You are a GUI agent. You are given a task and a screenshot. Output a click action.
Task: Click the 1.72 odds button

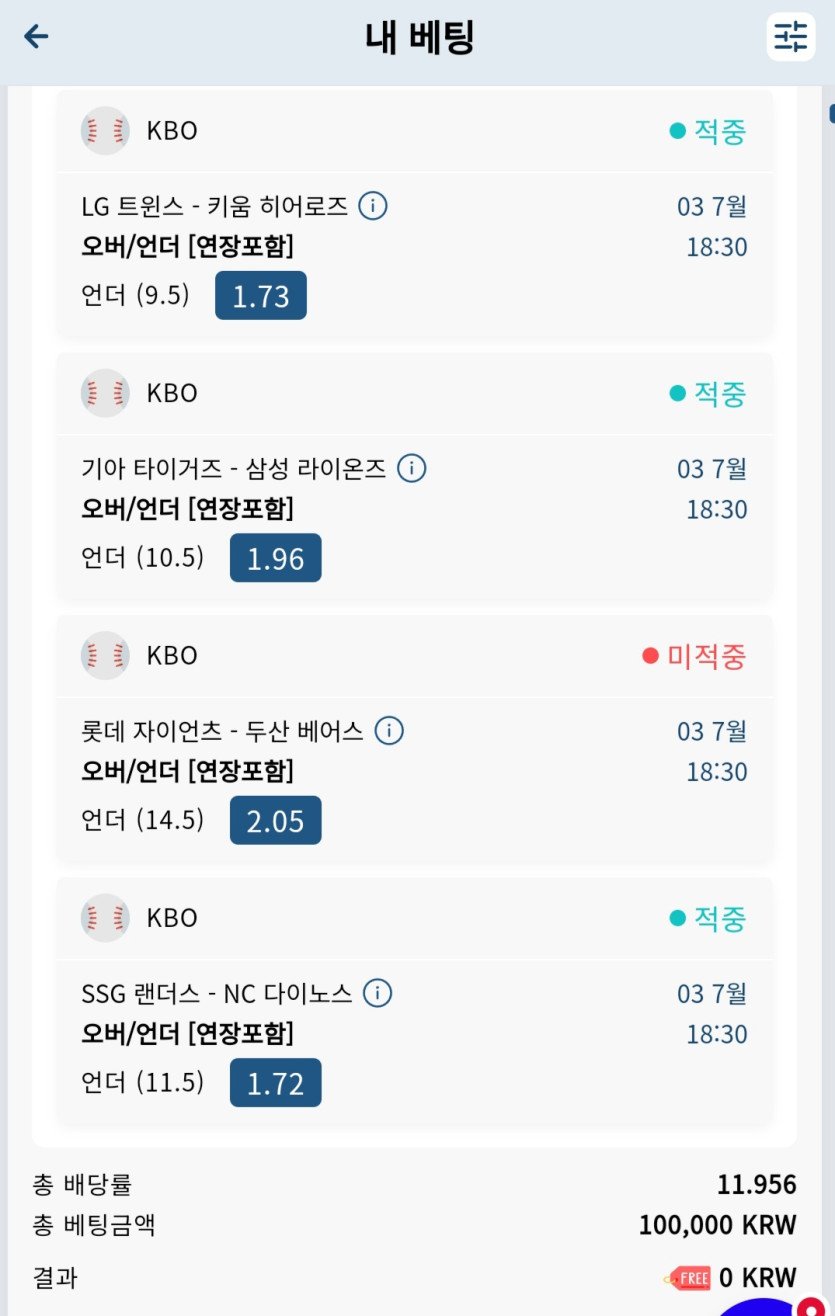click(x=275, y=1083)
